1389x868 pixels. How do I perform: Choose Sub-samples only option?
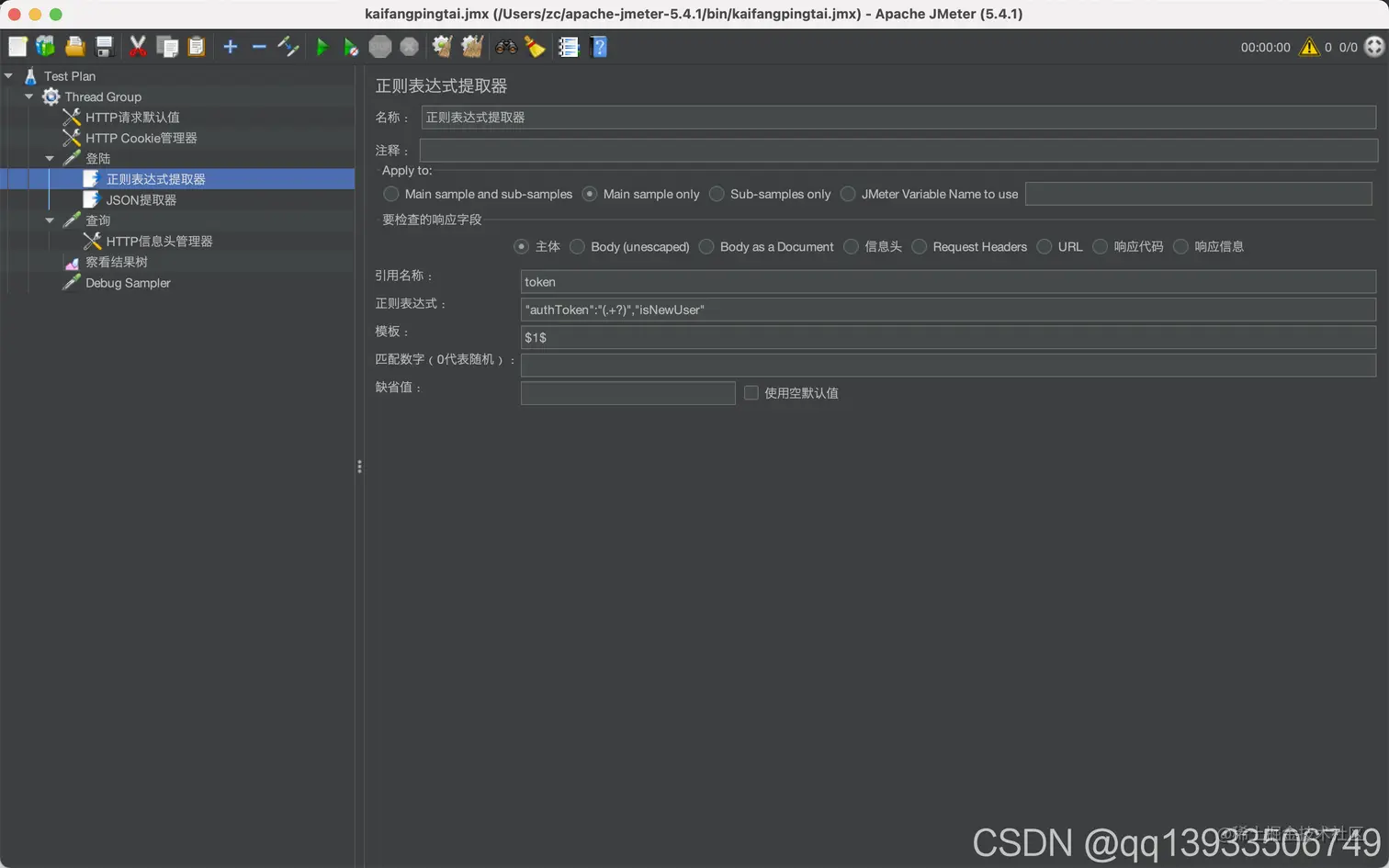(x=717, y=194)
